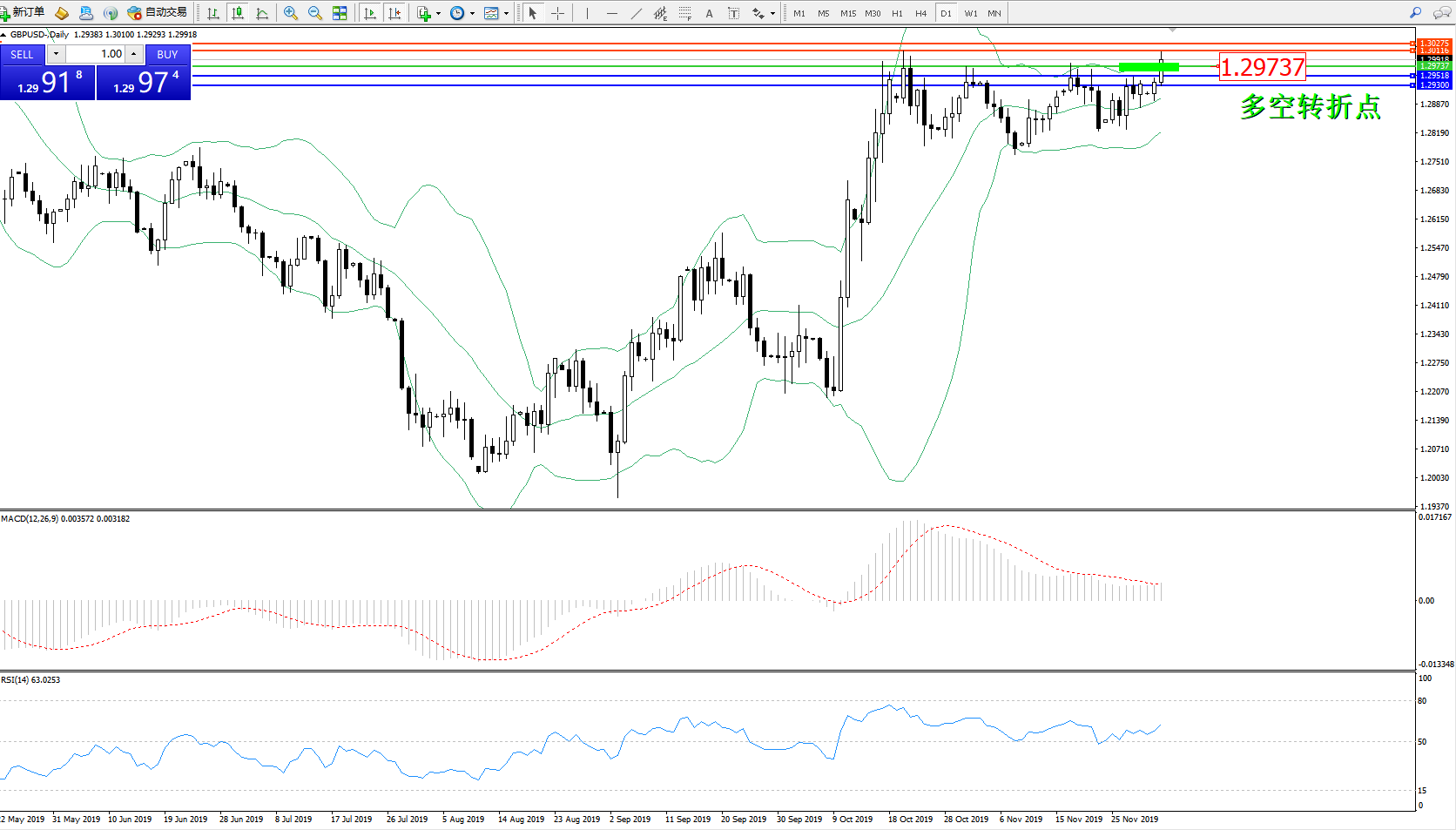Select the trendline drawing tool
This screenshot has width=1456, height=830.
coord(637,13)
